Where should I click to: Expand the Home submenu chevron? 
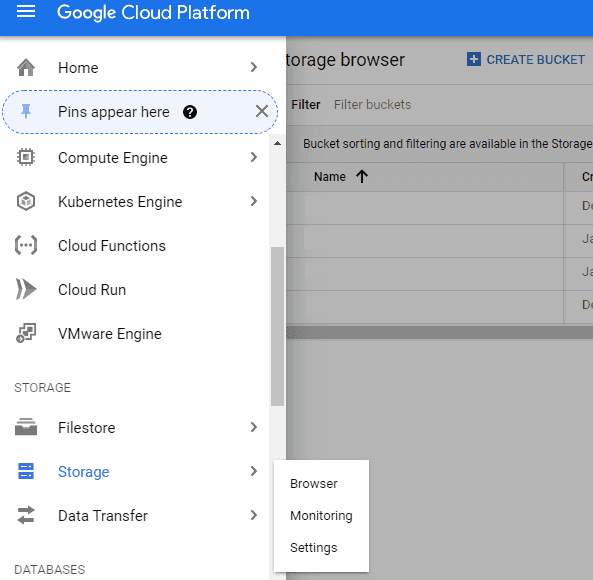pyautogui.click(x=254, y=67)
